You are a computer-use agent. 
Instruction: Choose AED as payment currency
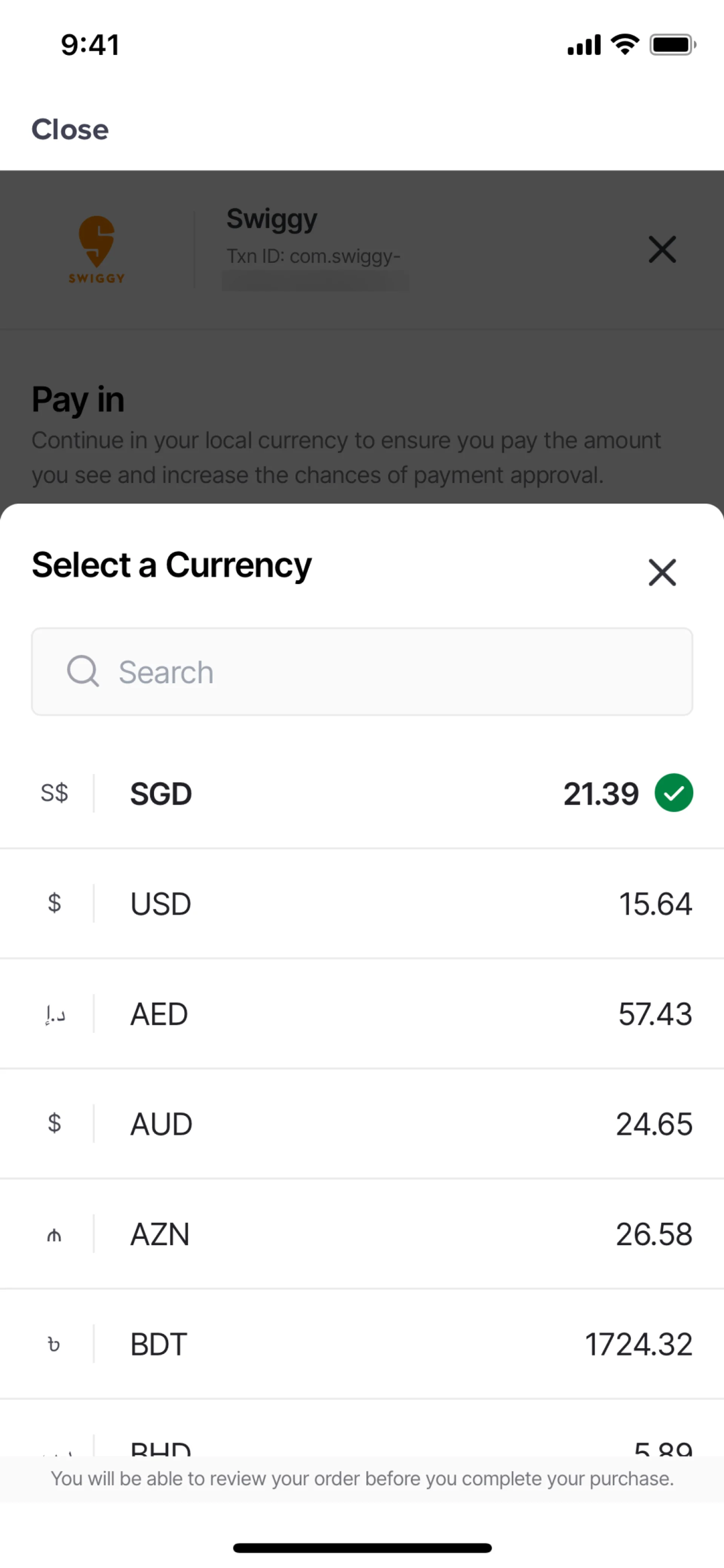point(362,1014)
